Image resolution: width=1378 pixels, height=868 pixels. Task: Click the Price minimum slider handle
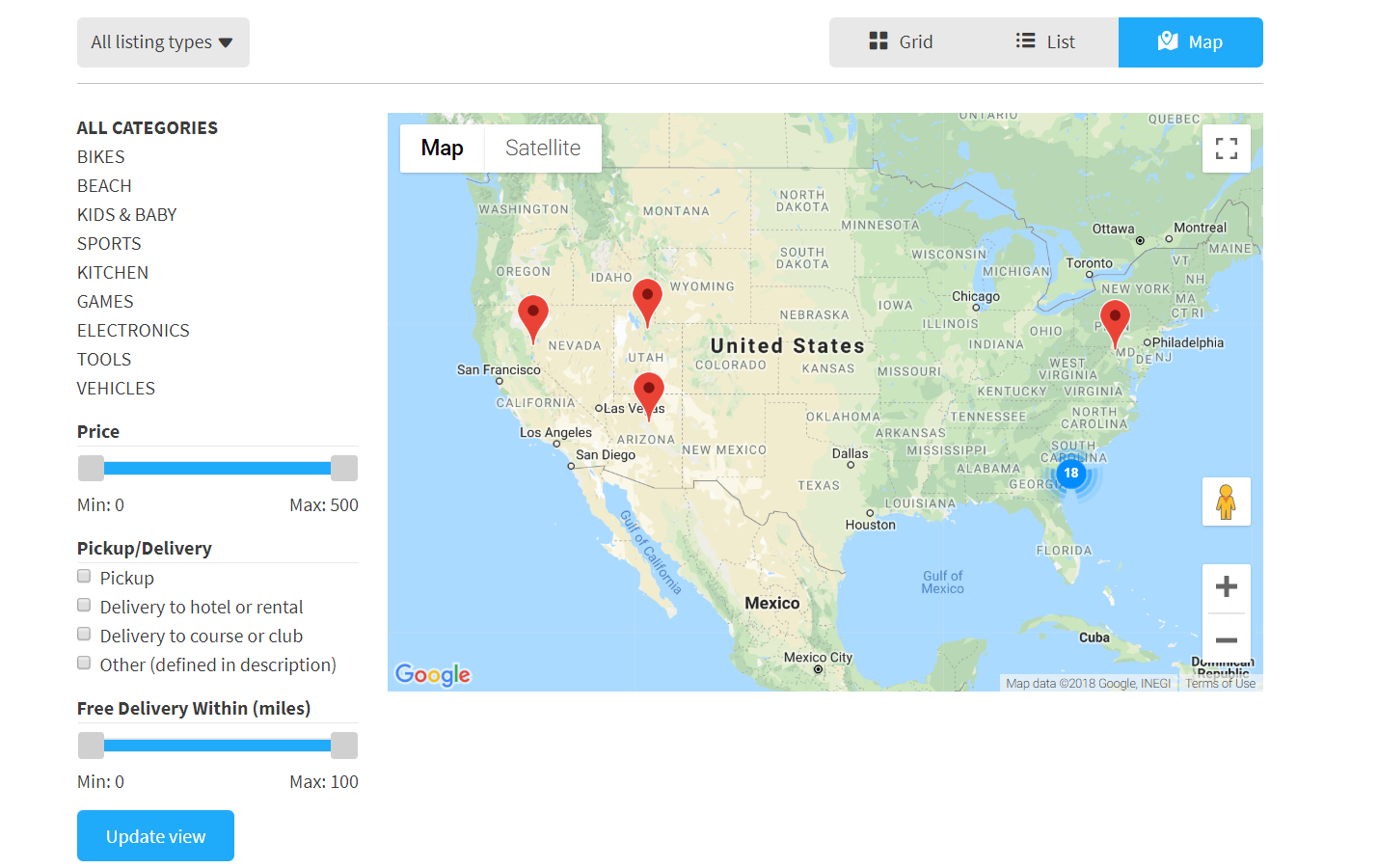(91, 469)
